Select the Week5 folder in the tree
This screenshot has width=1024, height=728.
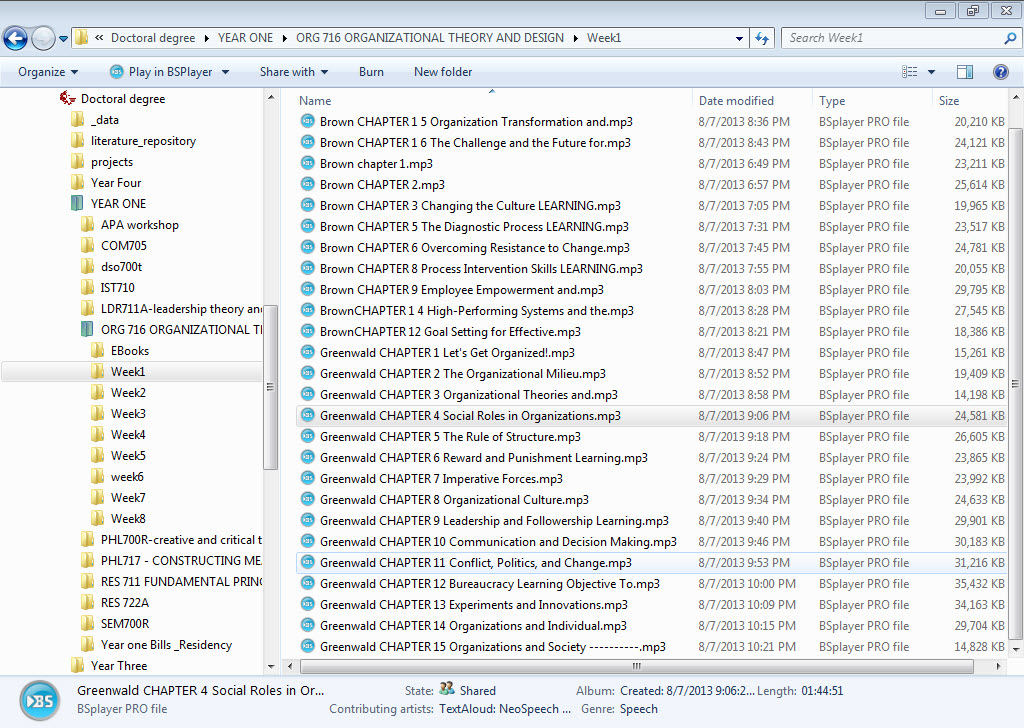(x=128, y=456)
